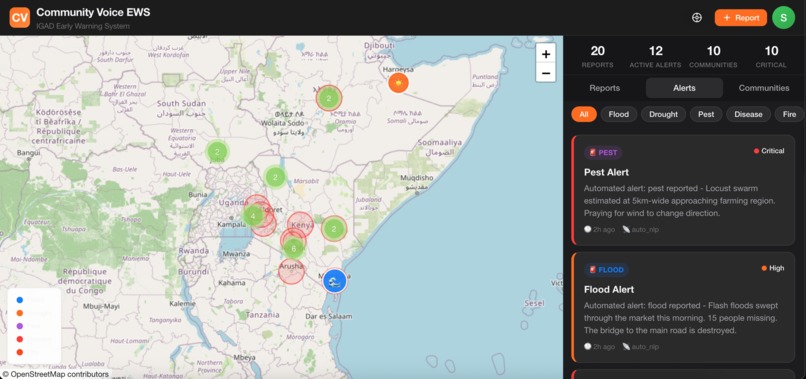Switch to the Communities tab
Viewport: 806px width, 379px height.
pos(764,88)
